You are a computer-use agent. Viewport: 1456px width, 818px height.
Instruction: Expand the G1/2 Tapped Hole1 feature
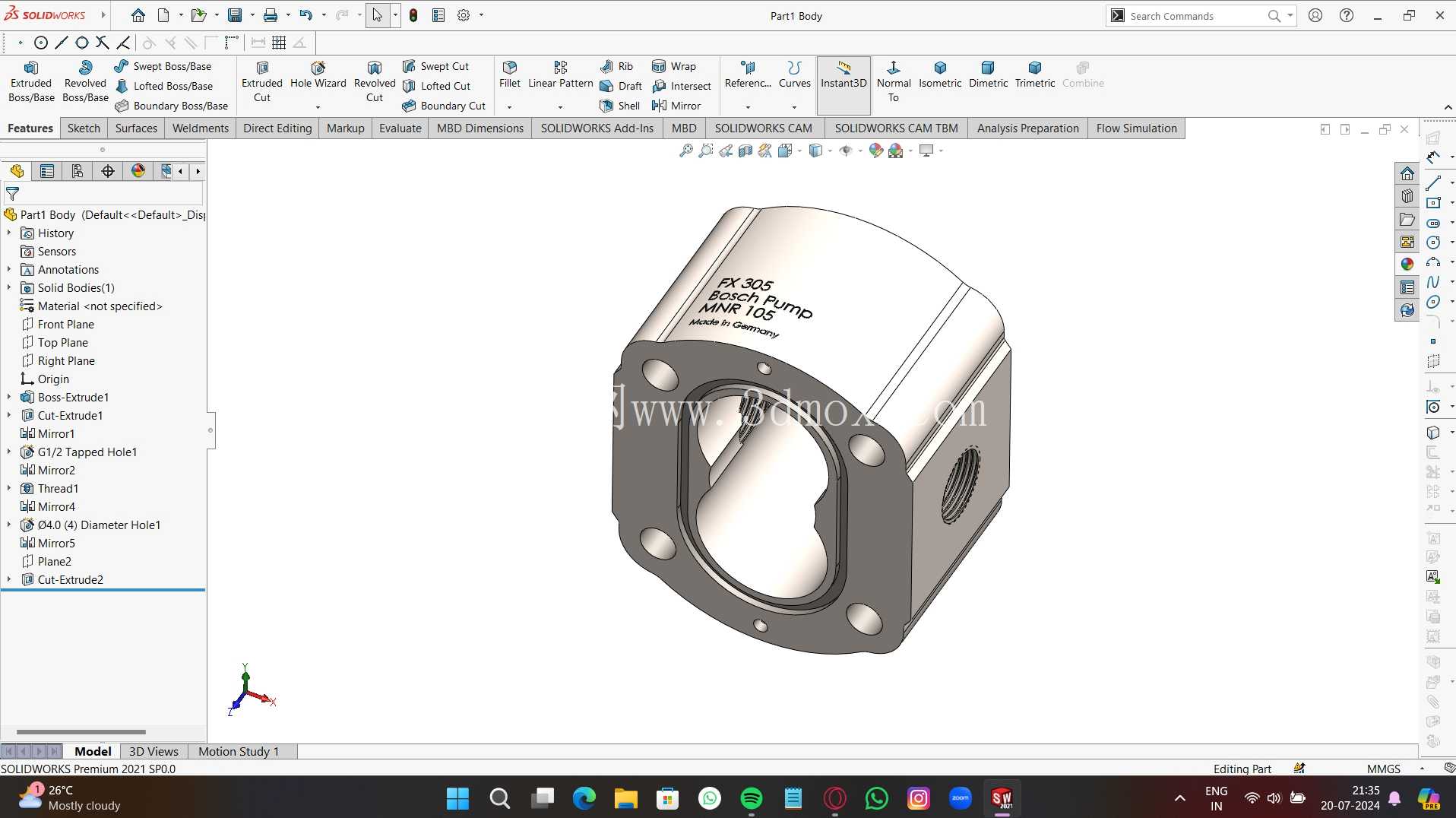pos(9,452)
